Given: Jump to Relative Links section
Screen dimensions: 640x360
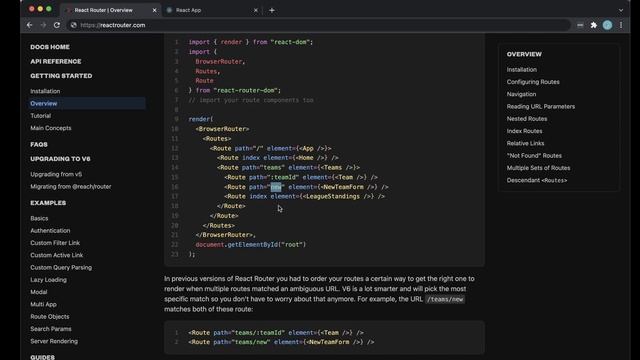Looking at the screenshot, I should 525,143.
